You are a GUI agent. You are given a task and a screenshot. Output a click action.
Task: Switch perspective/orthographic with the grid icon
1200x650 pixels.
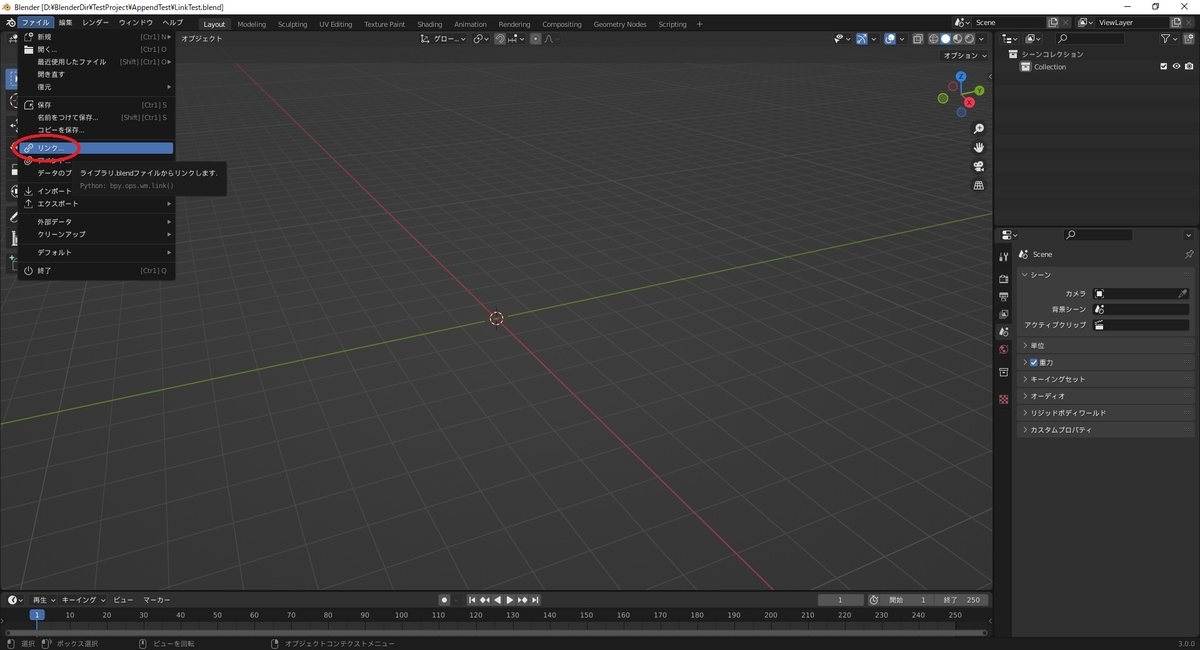tap(979, 185)
